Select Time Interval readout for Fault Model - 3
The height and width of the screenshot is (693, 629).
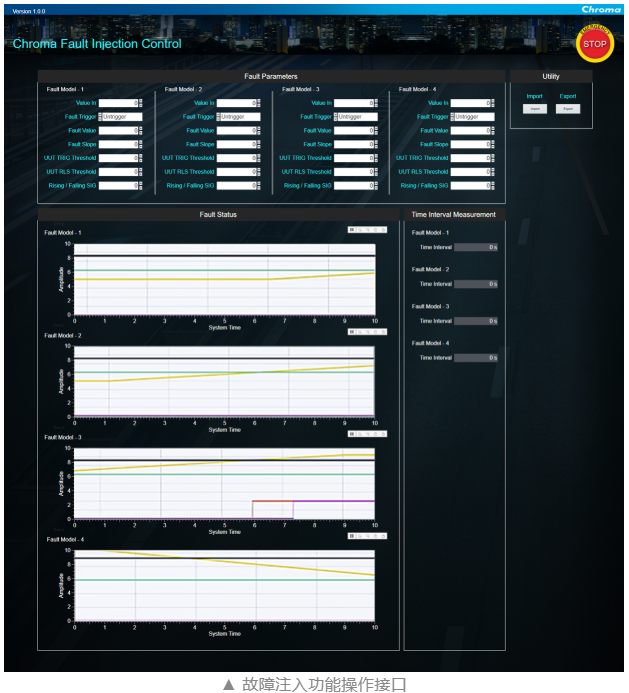point(476,321)
